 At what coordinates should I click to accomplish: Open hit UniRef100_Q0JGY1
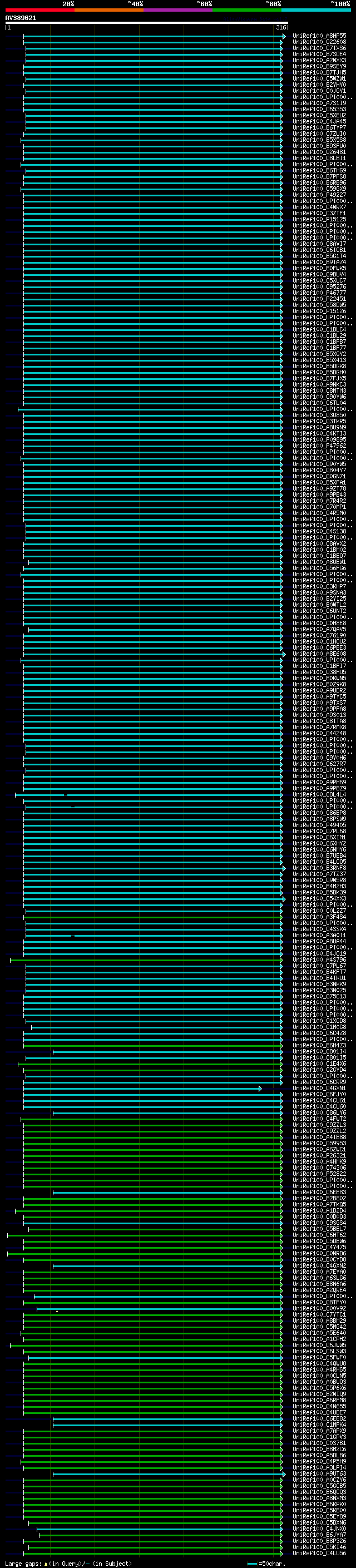click(319, 91)
